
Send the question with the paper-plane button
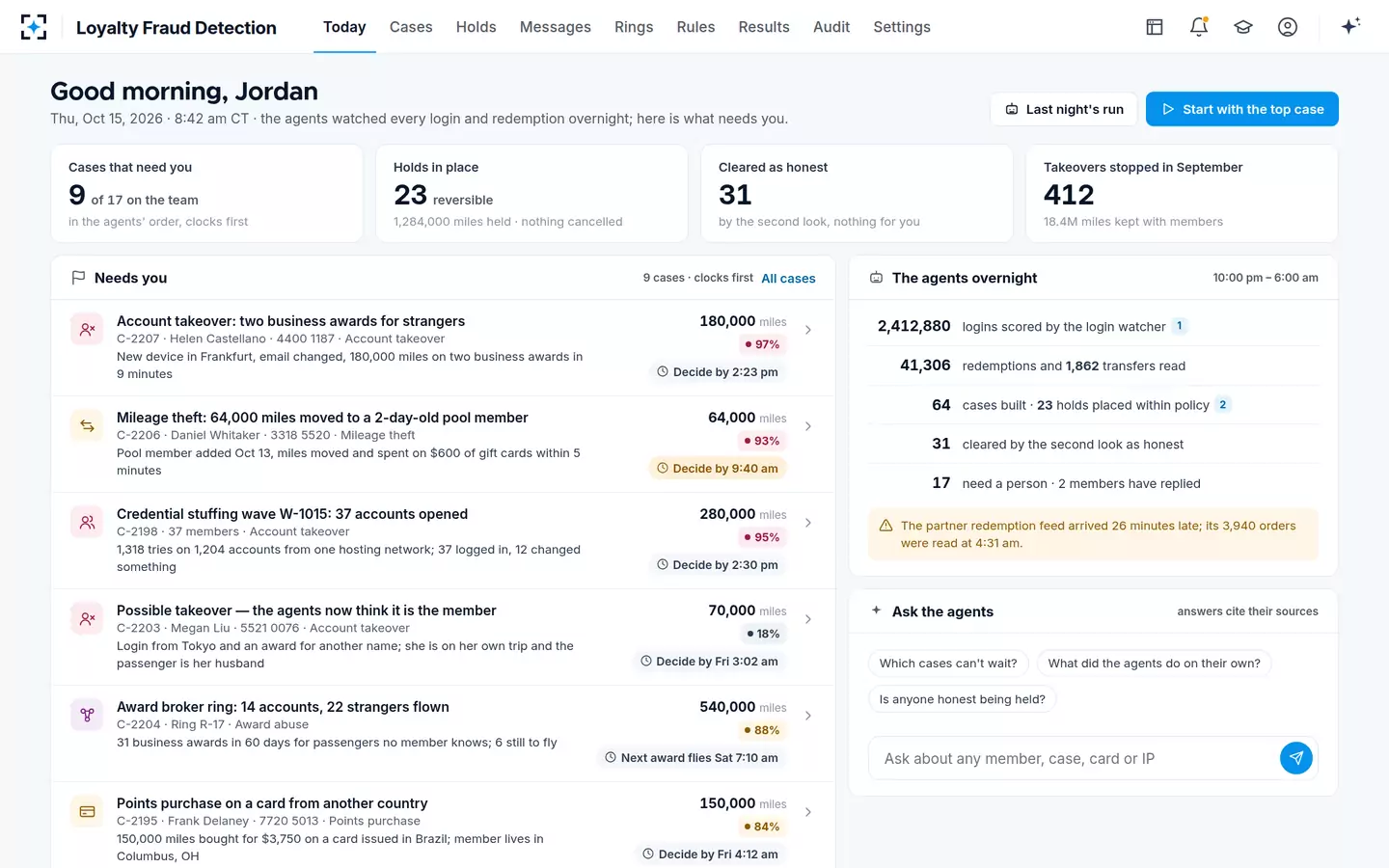click(1296, 758)
